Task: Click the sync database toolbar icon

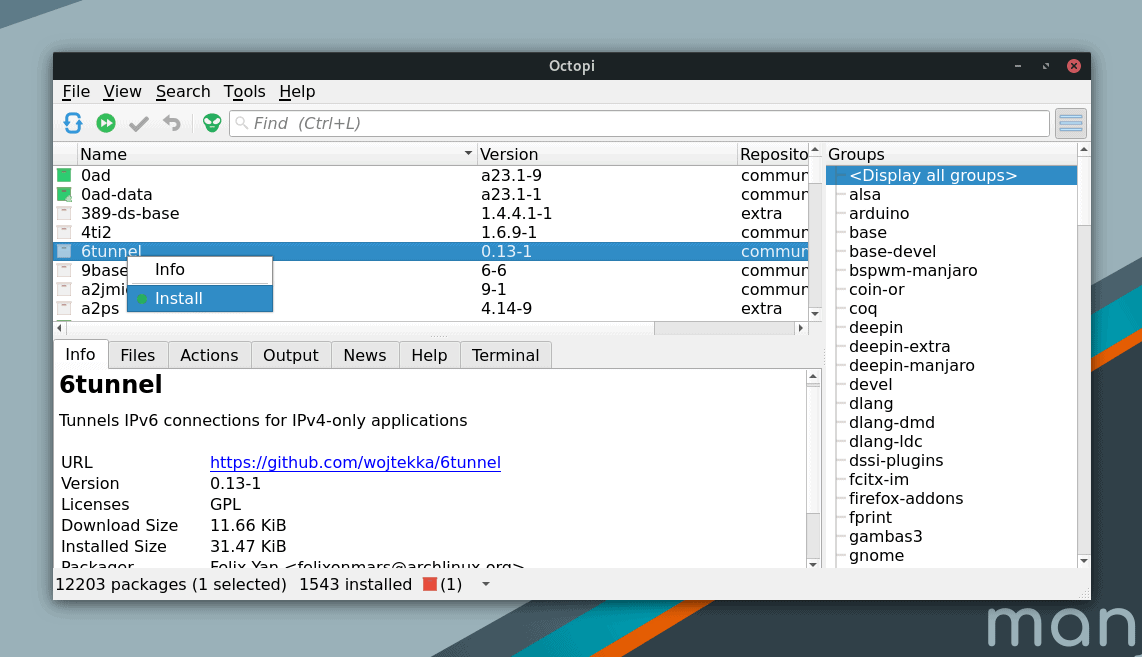Action: click(73, 123)
